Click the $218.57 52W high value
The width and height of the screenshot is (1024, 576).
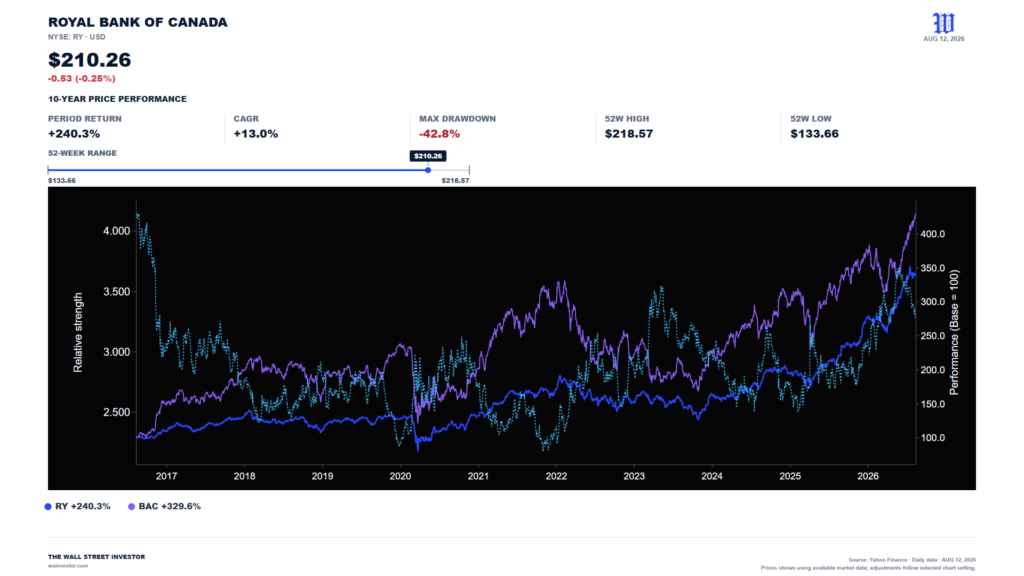click(x=629, y=134)
